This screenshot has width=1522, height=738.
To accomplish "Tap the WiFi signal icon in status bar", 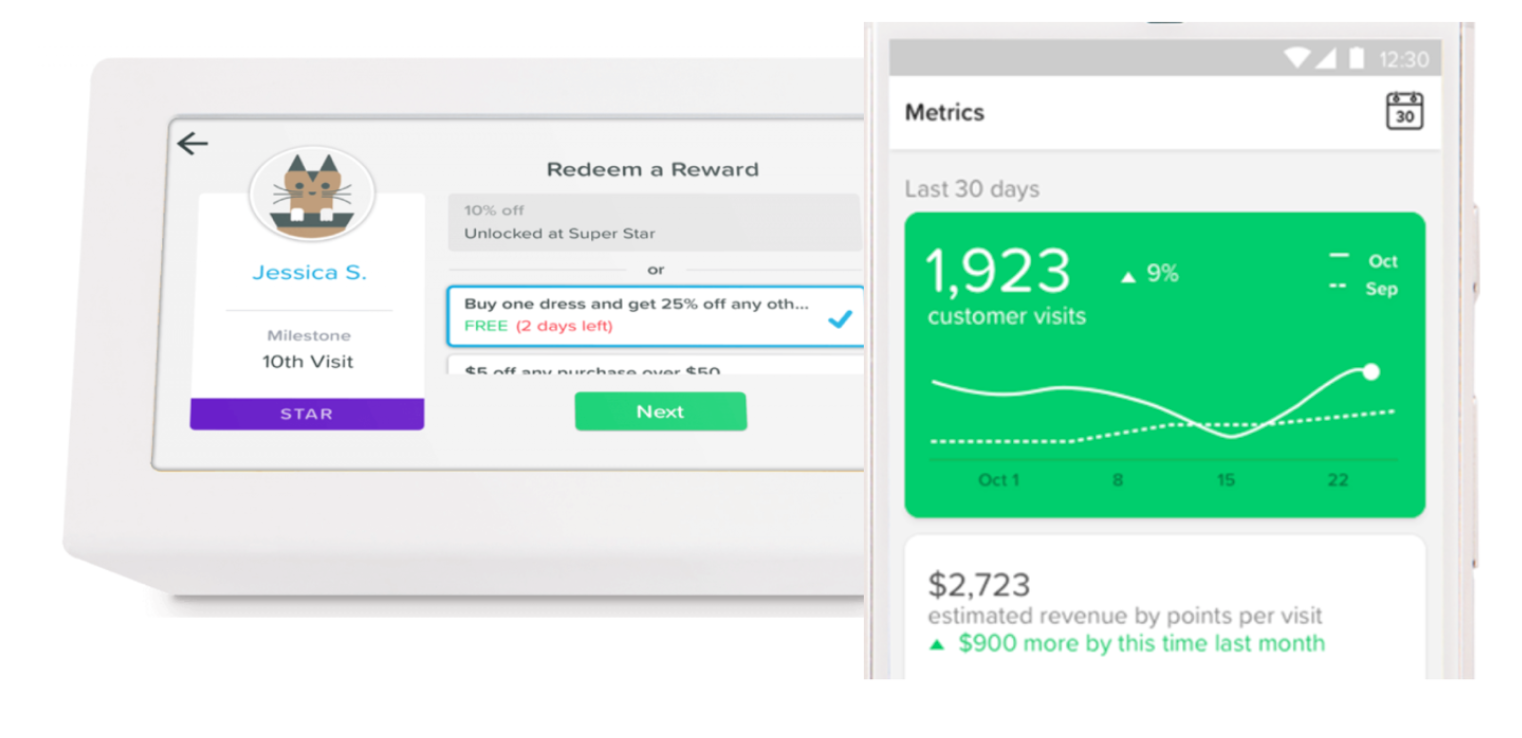I will (1297, 58).
